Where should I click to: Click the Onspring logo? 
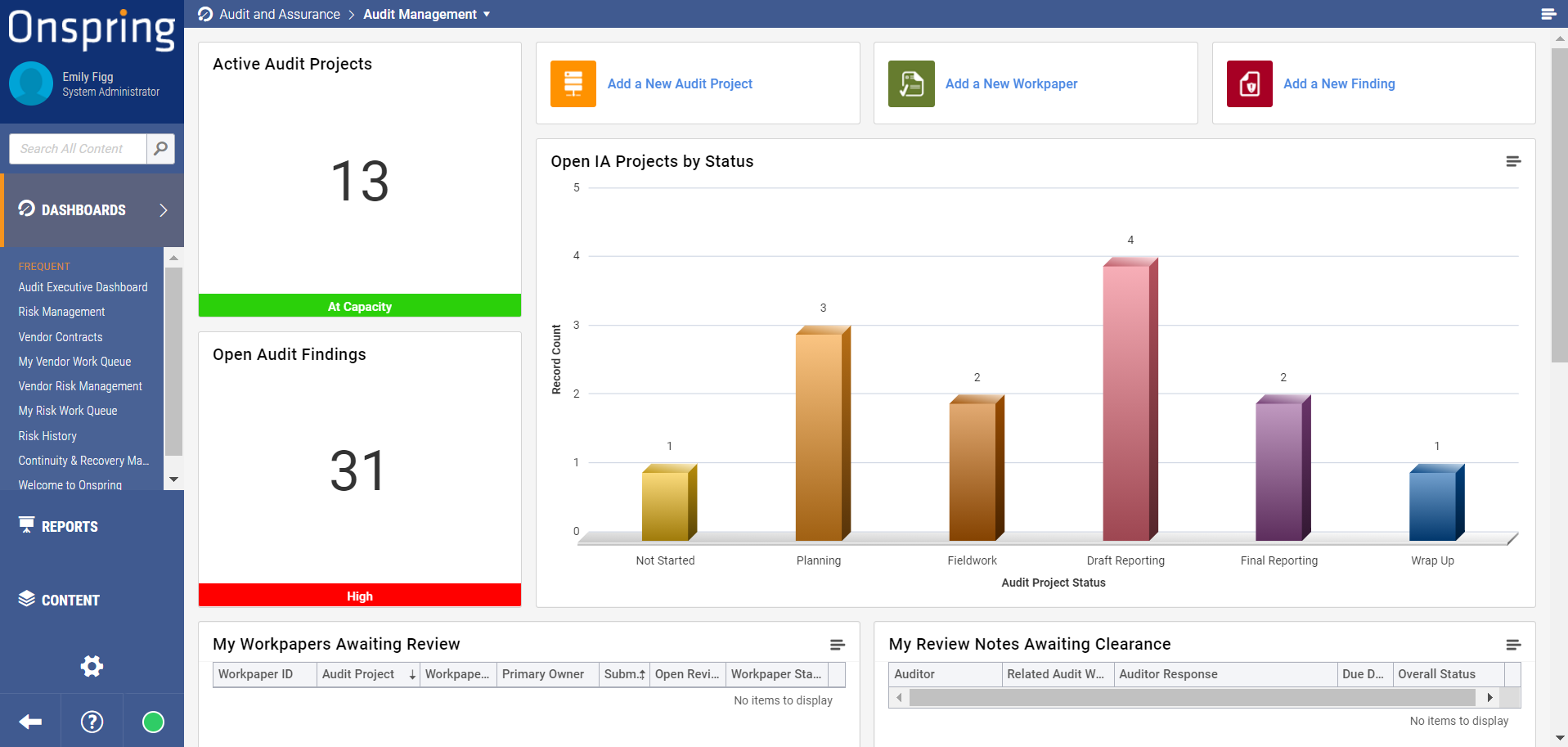(92, 29)
